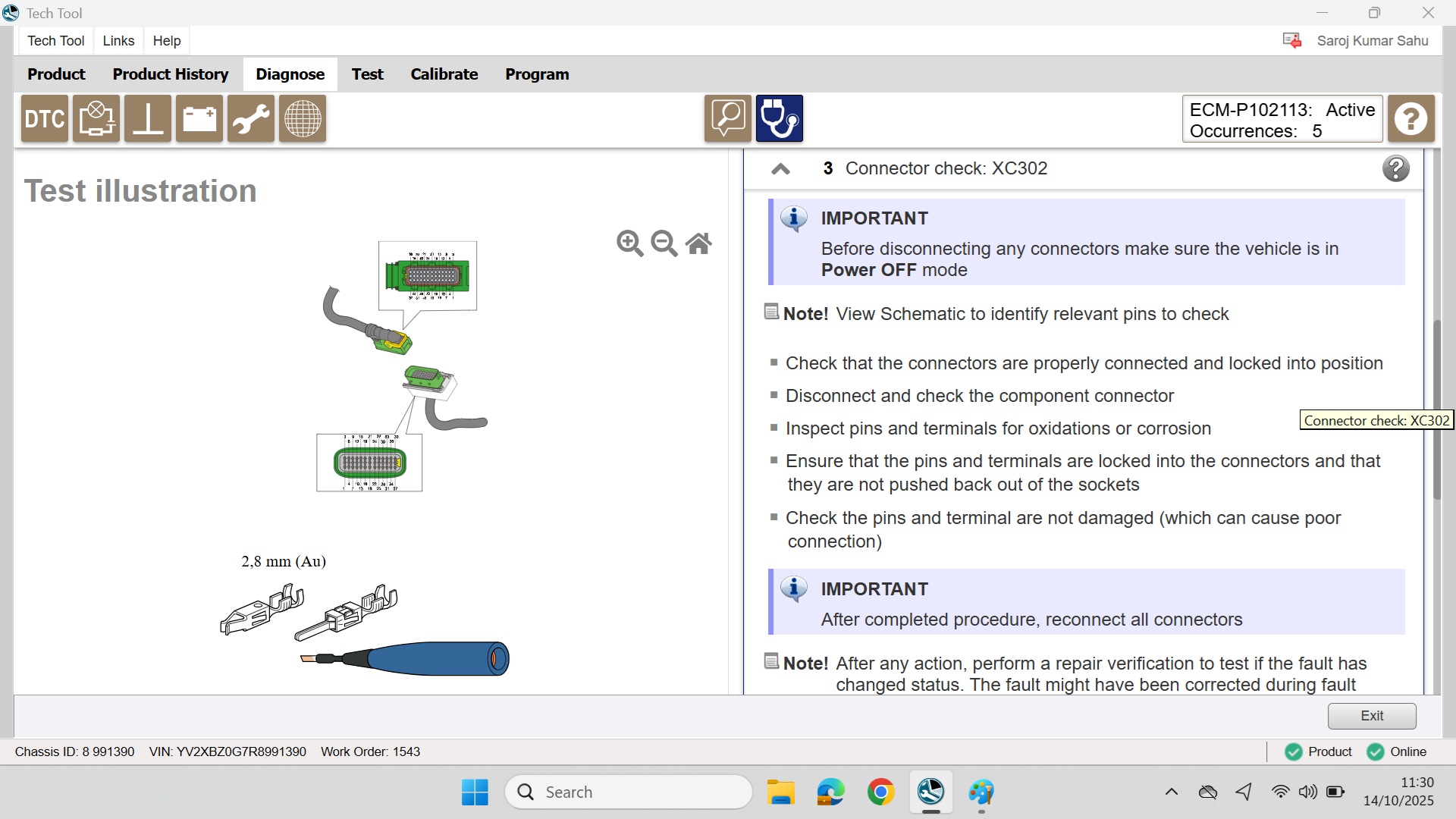Screen dimensions: 1456x819
Task: Click the Exit button
Action: 1371,716
